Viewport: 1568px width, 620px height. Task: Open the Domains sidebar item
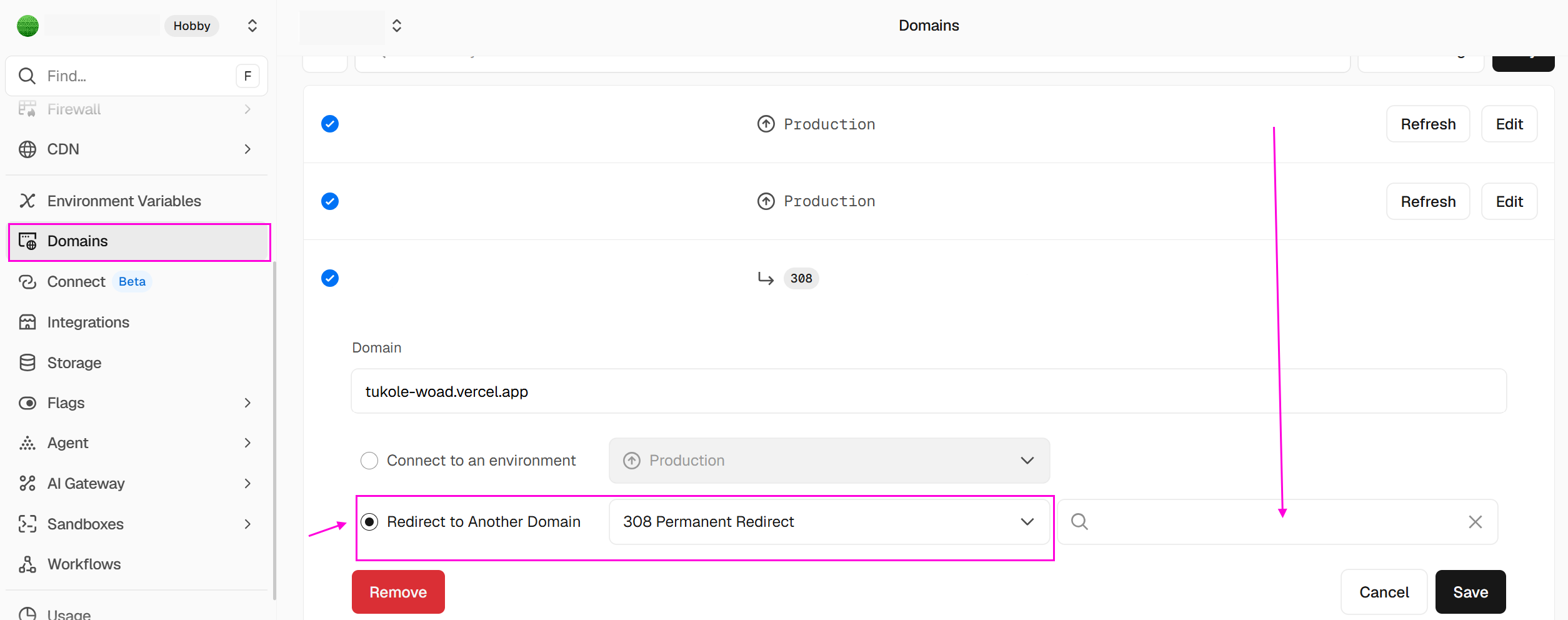(139, 241)
